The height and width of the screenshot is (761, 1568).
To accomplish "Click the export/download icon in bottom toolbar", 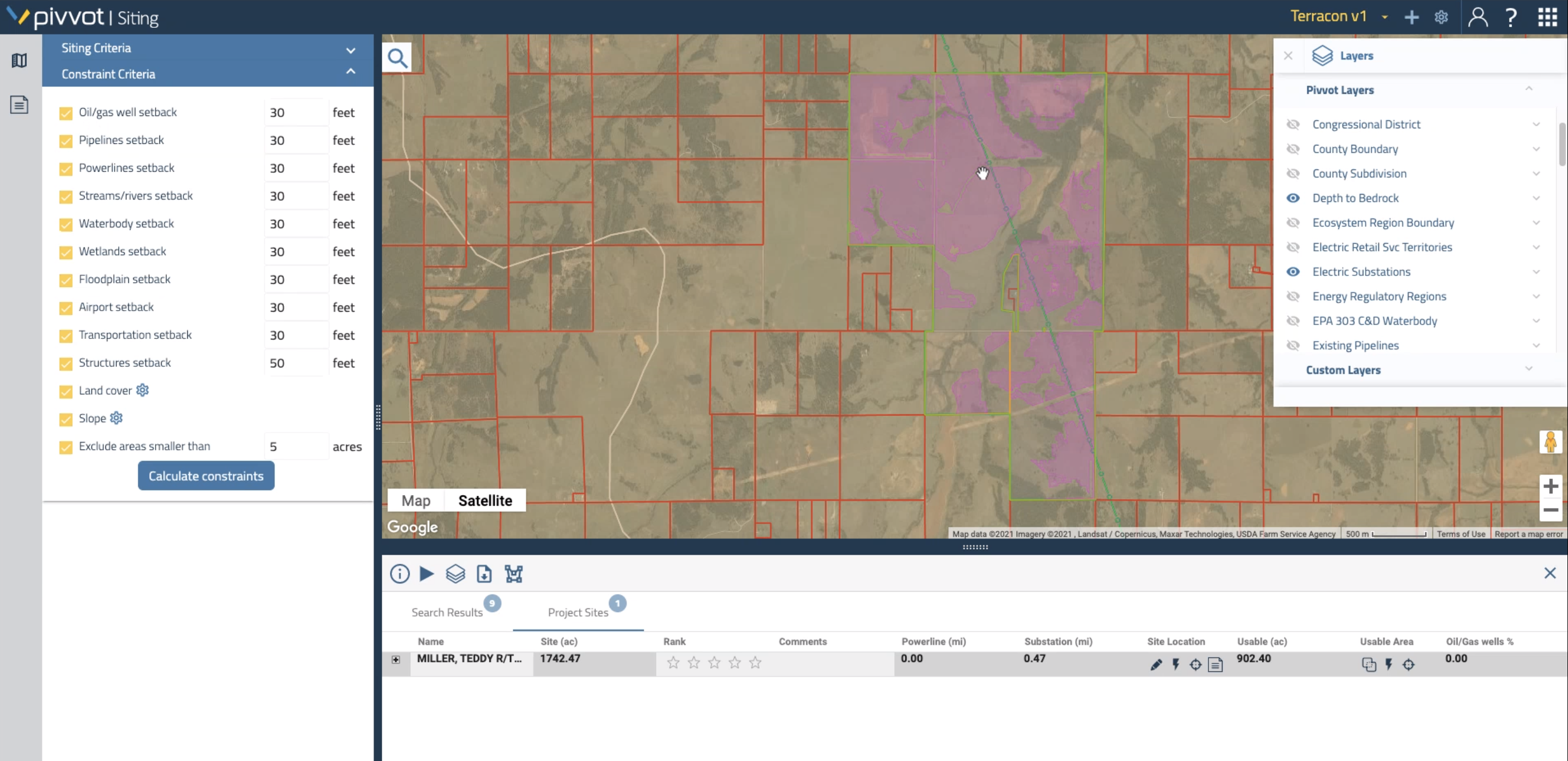I will click(x=484, y=574).
